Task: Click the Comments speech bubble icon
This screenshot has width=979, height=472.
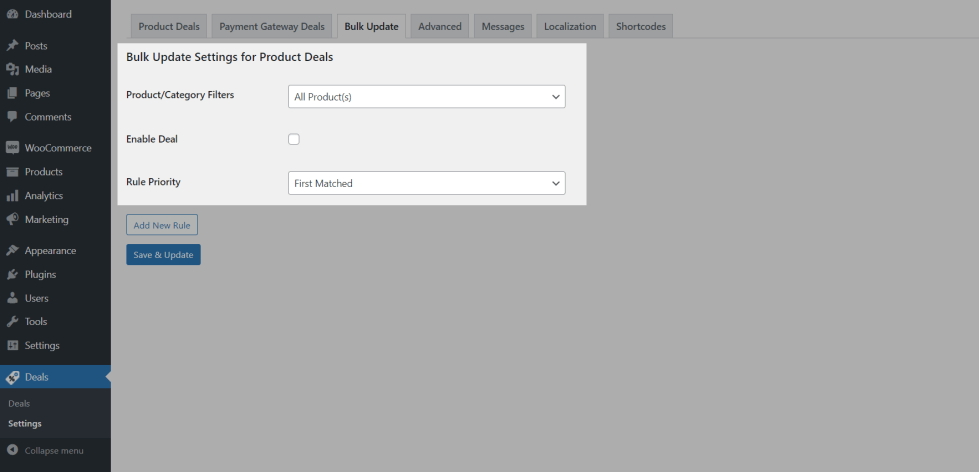Action: click(x=12, y=117)
